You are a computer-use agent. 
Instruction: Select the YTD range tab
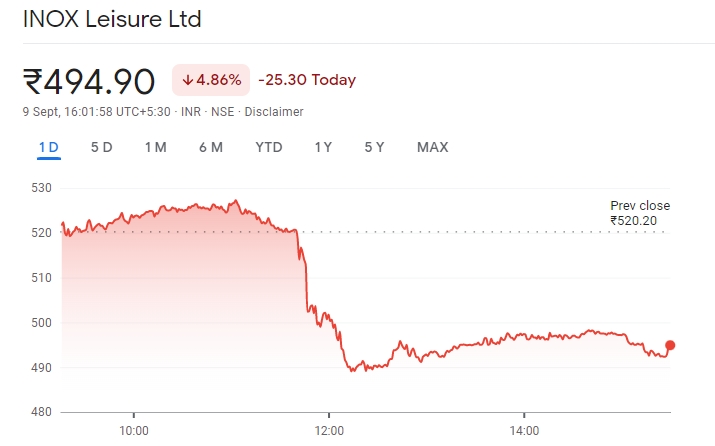tap(268, 148)
